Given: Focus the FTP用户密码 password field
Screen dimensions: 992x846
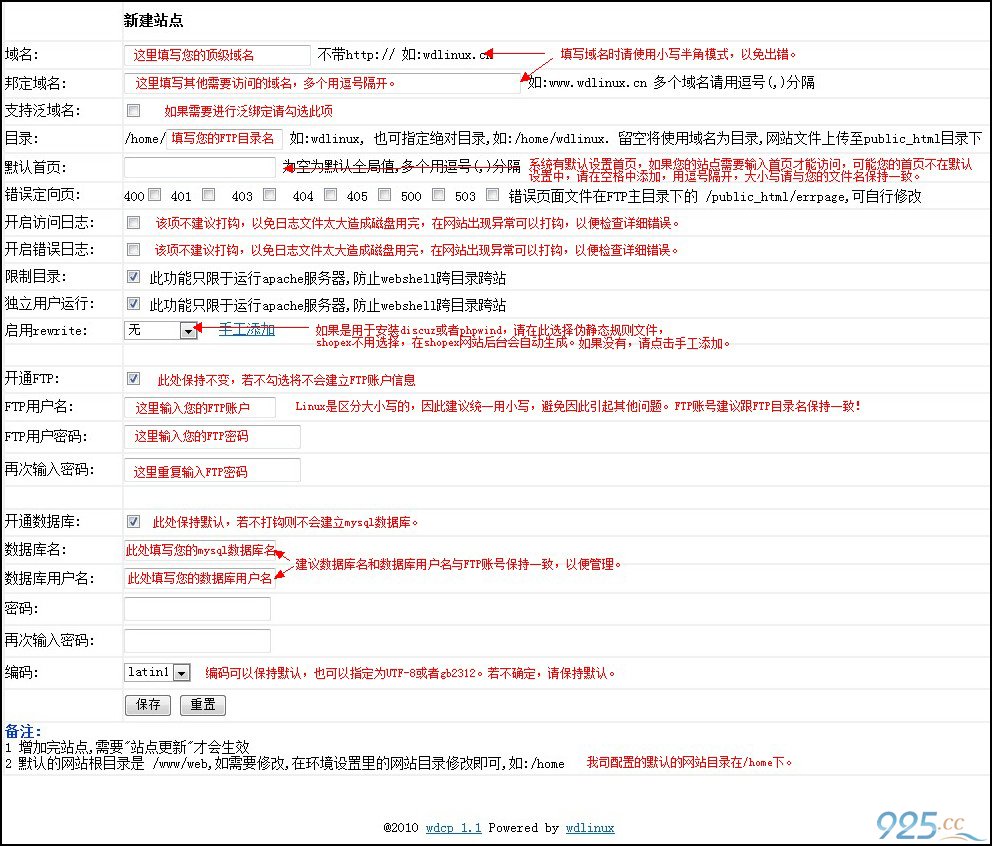Looking at the screenshot, I should pyautogui.click(x=213, y=437).
